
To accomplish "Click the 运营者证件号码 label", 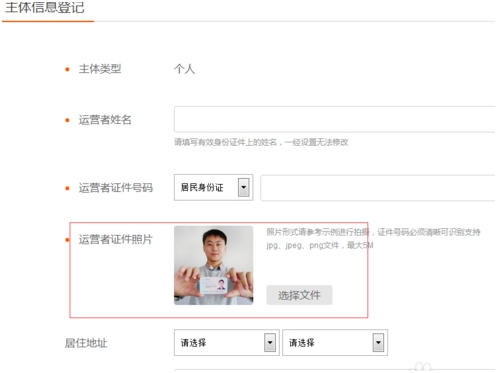I will [x=116, y=188].
